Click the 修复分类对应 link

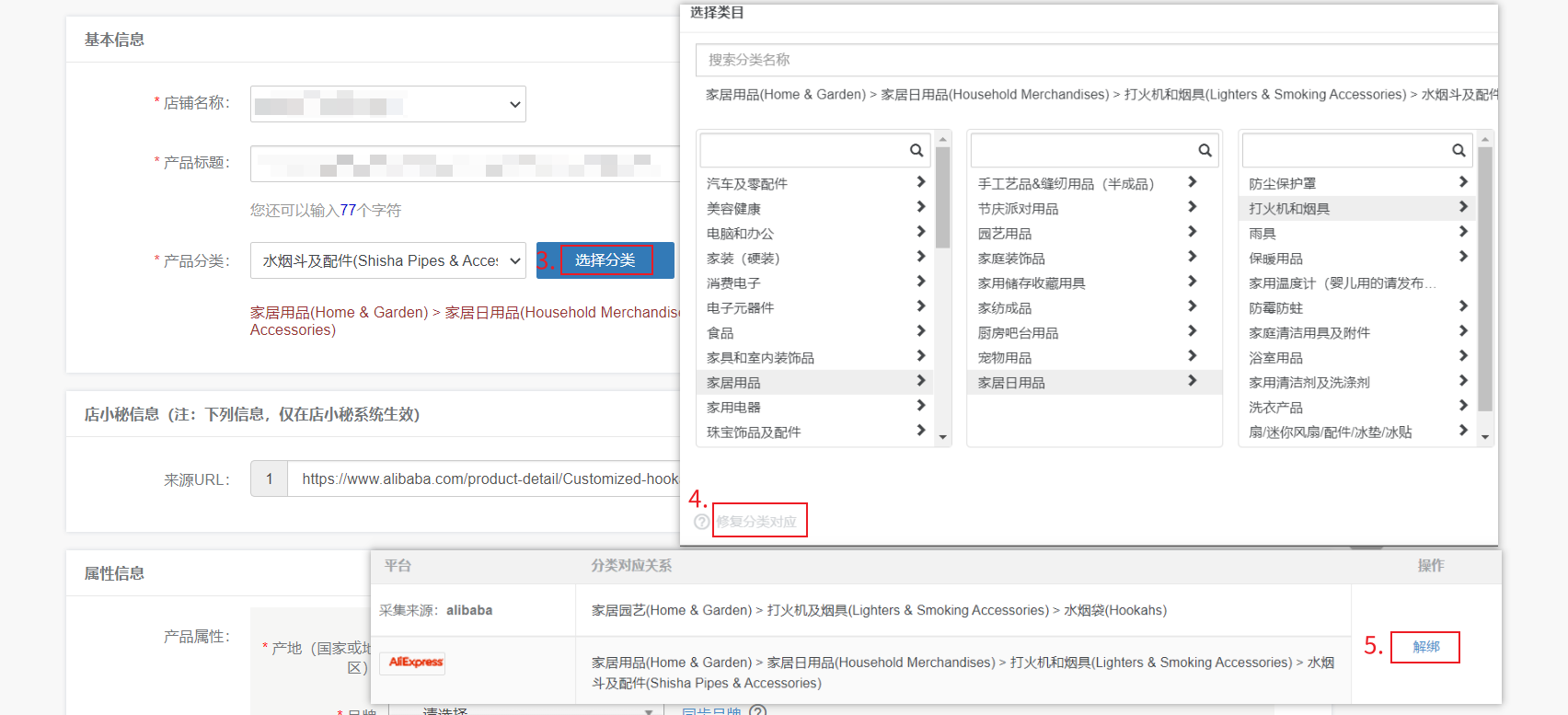(756, 522)
